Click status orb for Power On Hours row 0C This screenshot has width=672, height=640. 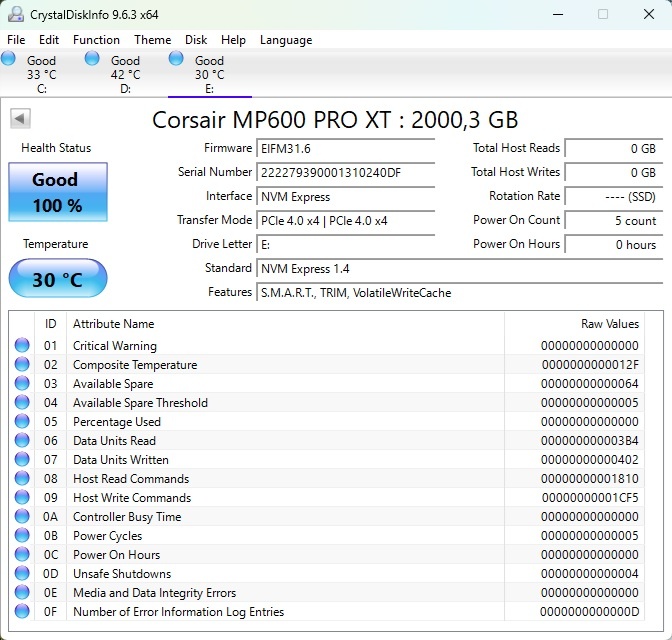pyautogui.click(x=22, y=554)
